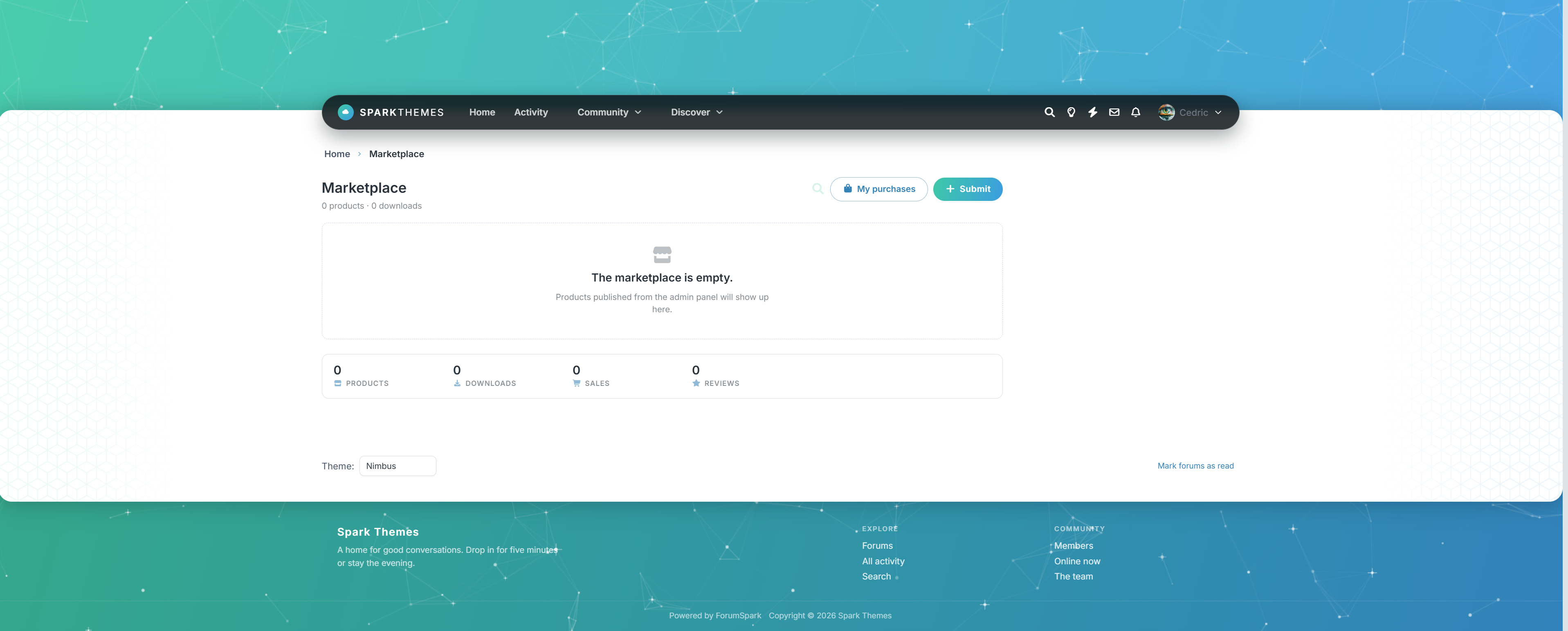1568x631 pixels.
Task: Click the lightbulb icon in navbar
Action: pyautogui.click(x=1072, y=112)
